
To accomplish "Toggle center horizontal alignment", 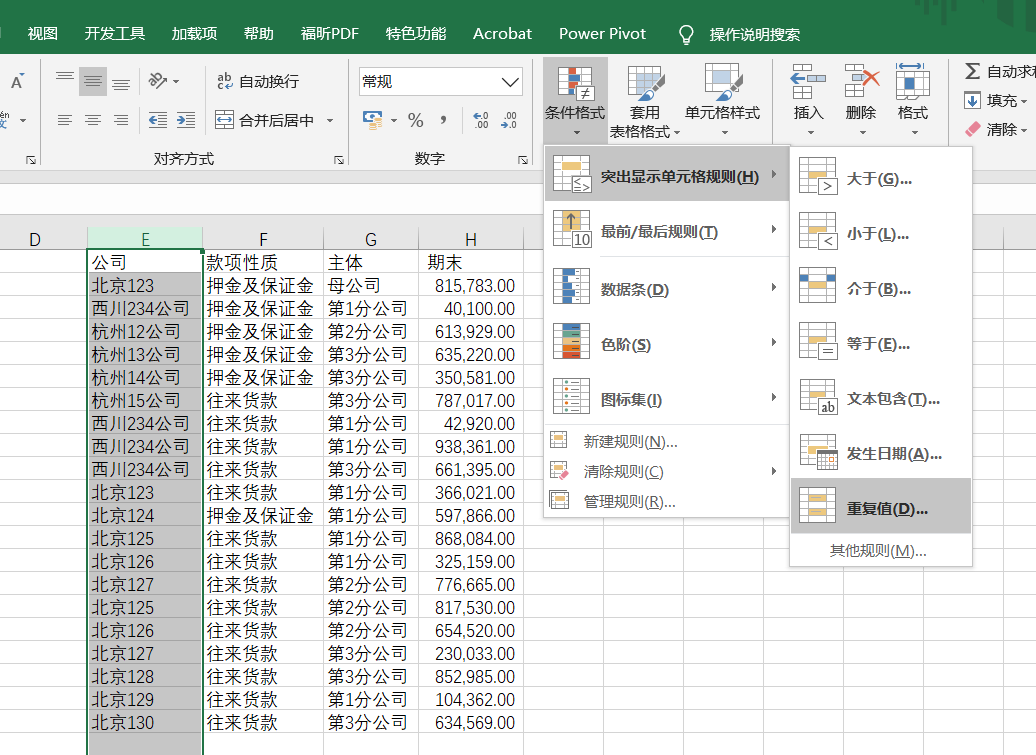I will [x=92, y=120].
